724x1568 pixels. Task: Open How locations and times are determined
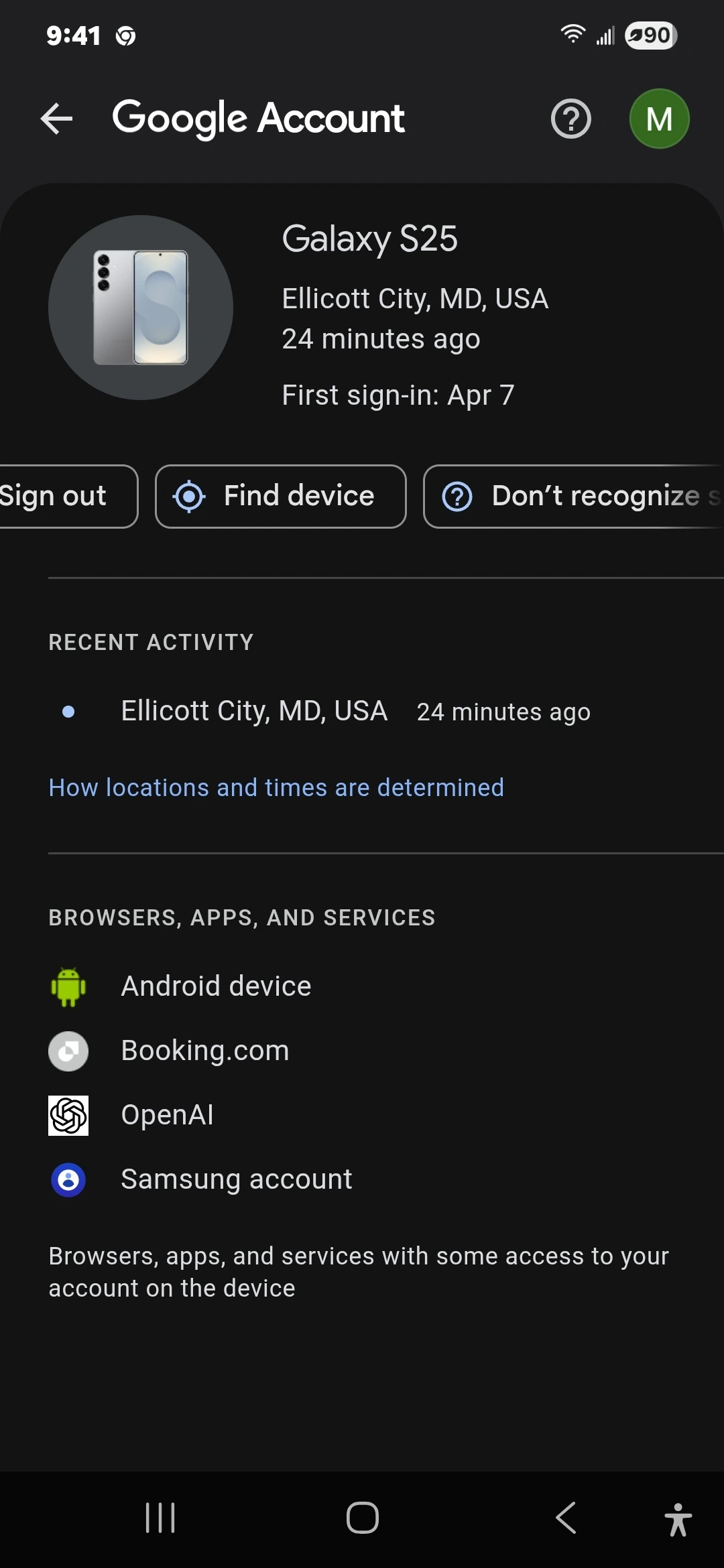click(276, 787)
